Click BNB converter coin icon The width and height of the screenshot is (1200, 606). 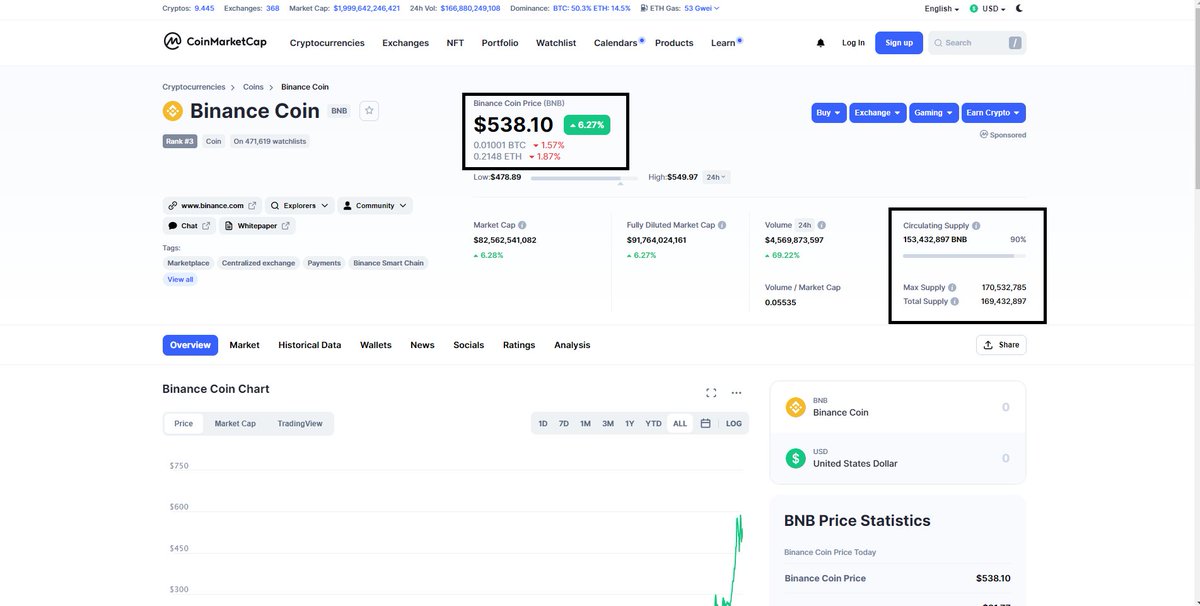[796, 407]
